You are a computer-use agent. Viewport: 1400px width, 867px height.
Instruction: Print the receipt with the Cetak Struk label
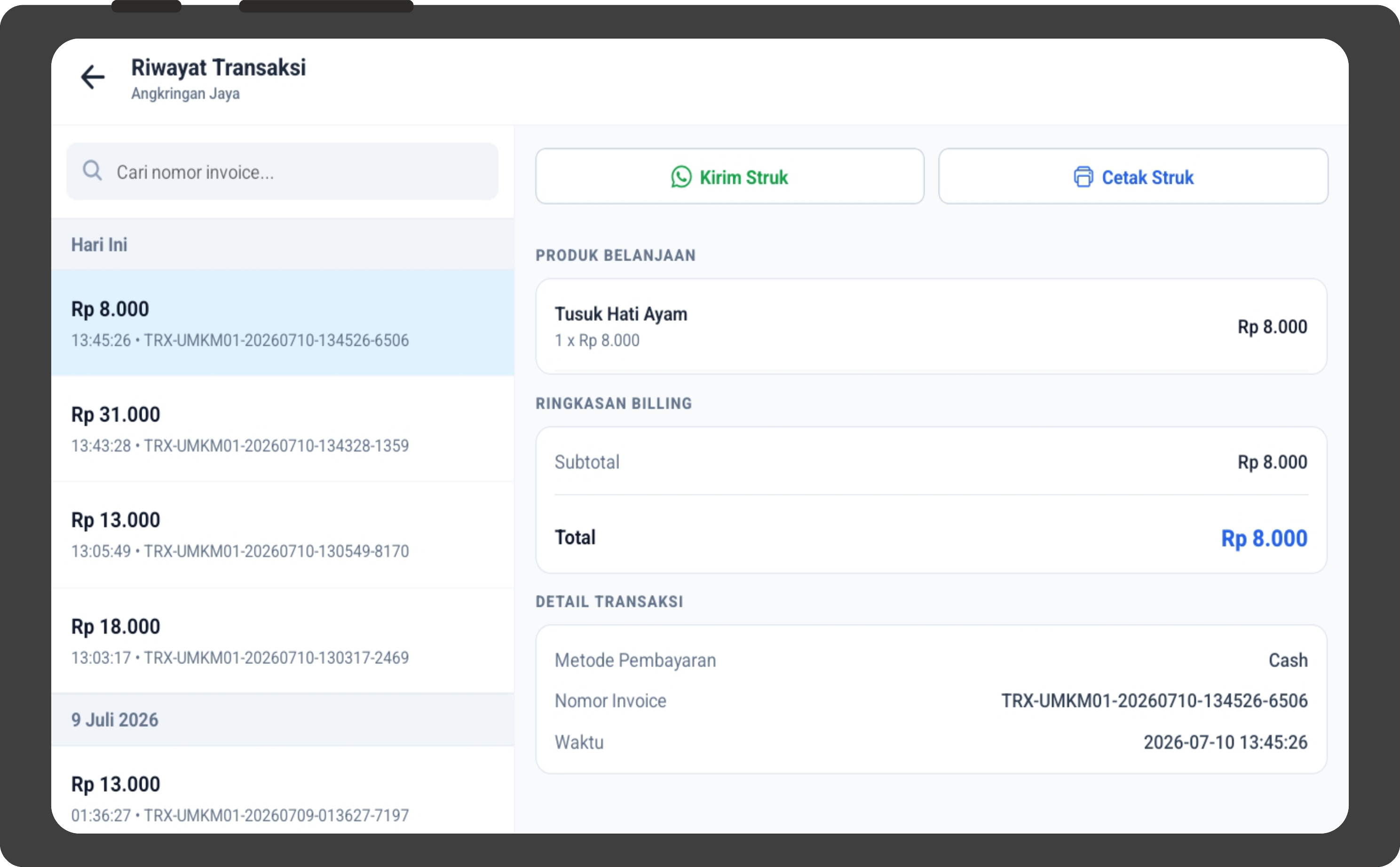[1148, 178]
